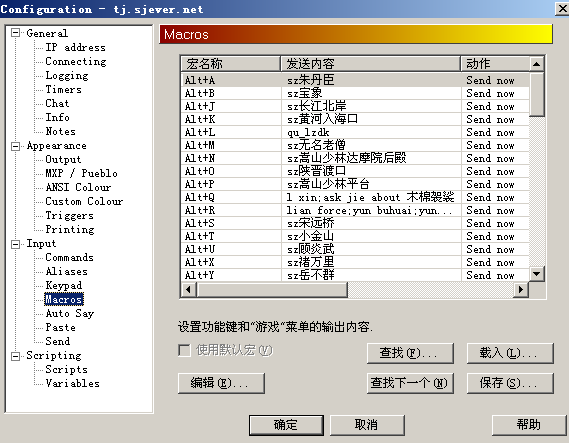This screenshot has width=569, height=443.
Task: Click the horizontal scroll right arrow
Action: [521, 290]
